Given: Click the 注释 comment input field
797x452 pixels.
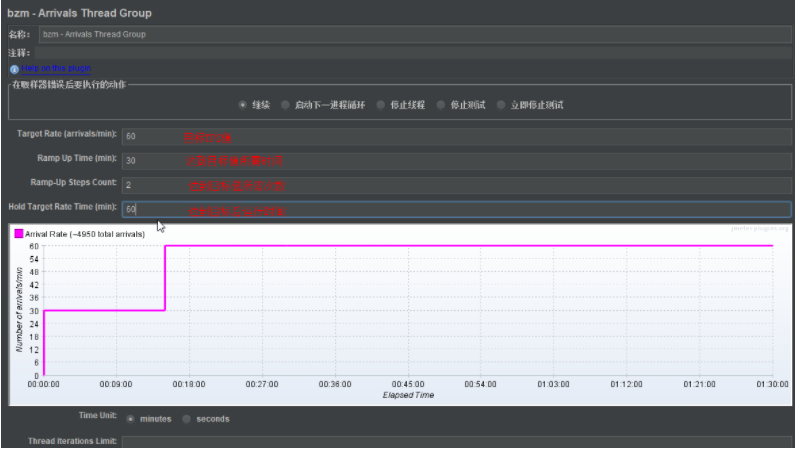Looking at the screenshot, I should (x=413, y=53).
